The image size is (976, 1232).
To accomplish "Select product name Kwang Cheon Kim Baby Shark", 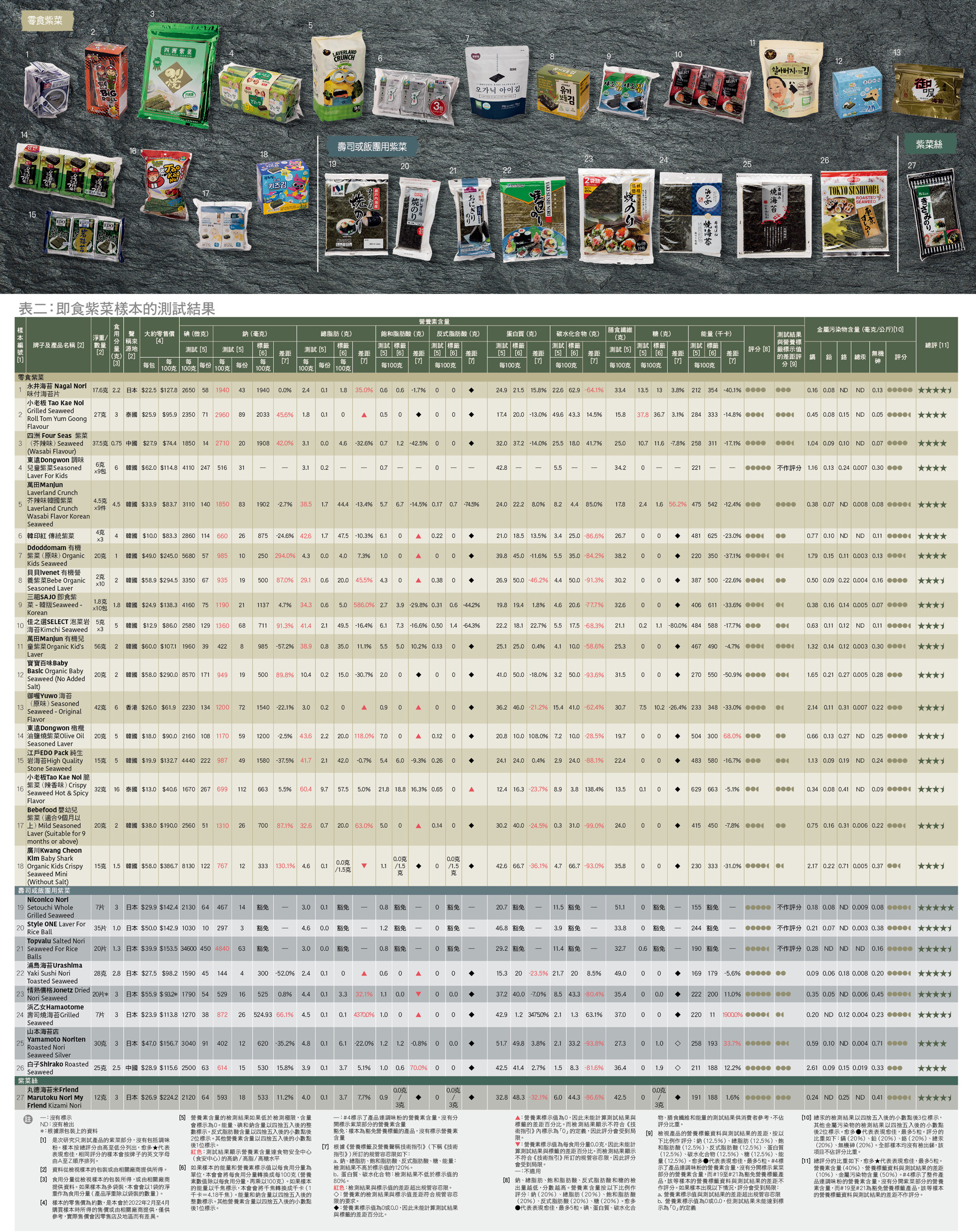I will [55, 866].
